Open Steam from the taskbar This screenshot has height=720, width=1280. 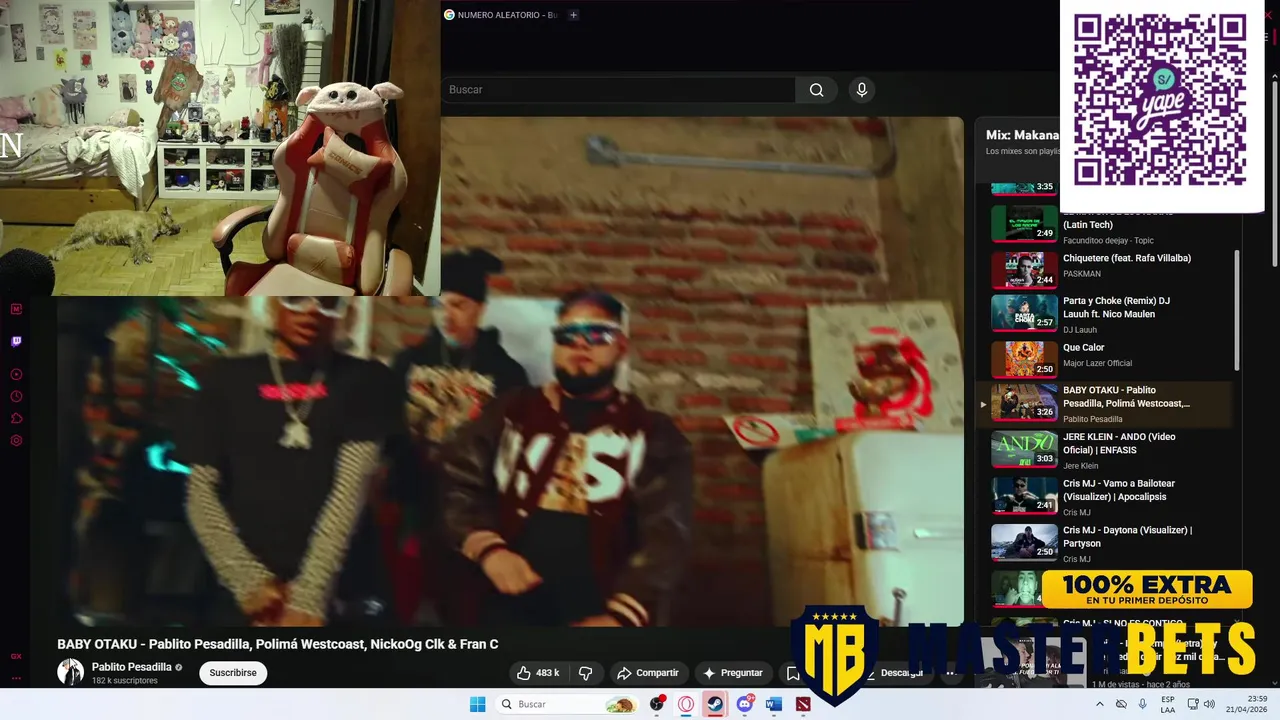pyautogui.click(x=715, y=704)
